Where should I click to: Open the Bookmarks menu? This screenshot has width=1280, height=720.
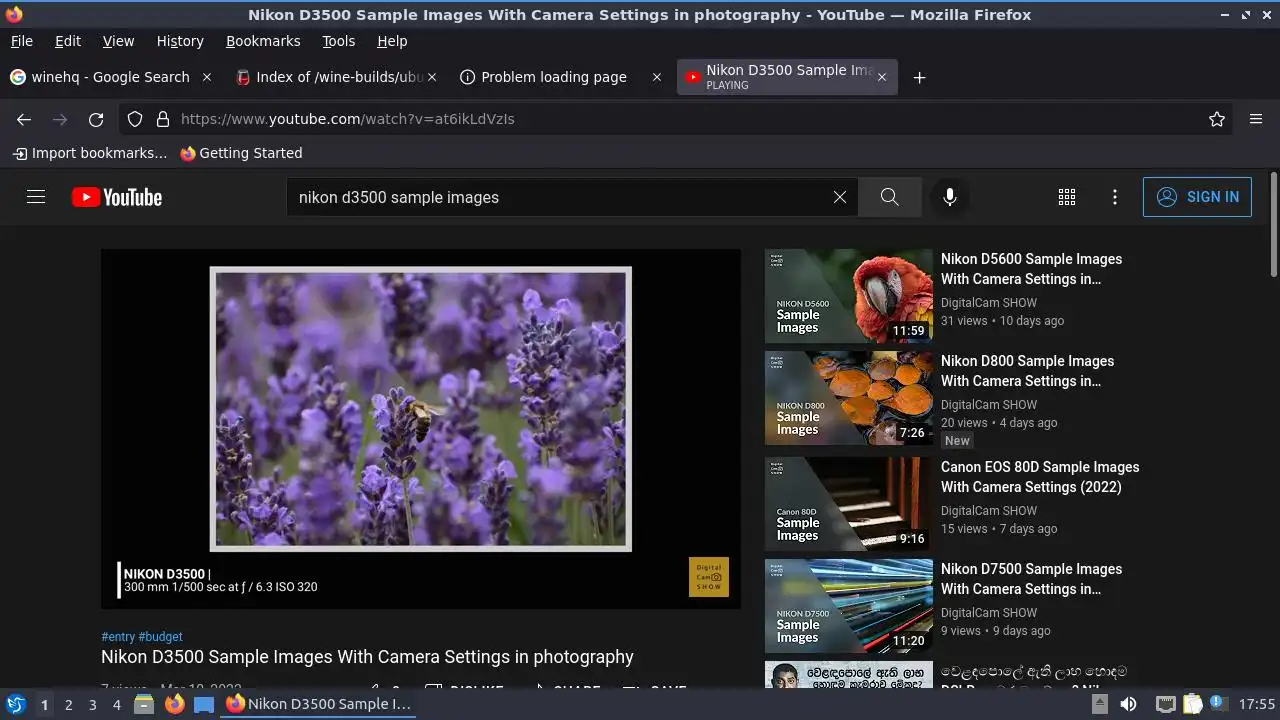coord(263,41)
